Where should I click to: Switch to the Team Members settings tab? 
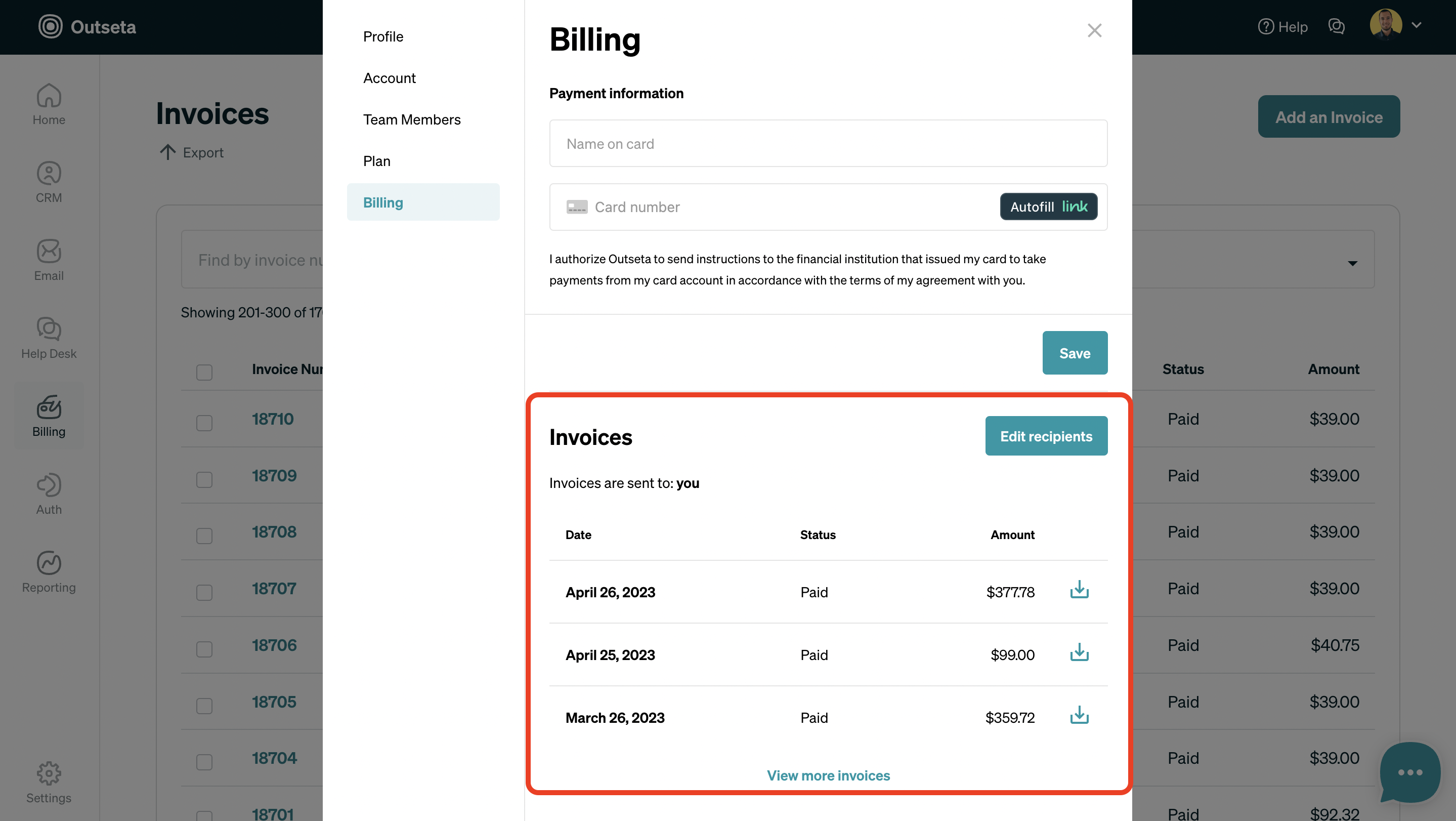click(x=412, y=119)
